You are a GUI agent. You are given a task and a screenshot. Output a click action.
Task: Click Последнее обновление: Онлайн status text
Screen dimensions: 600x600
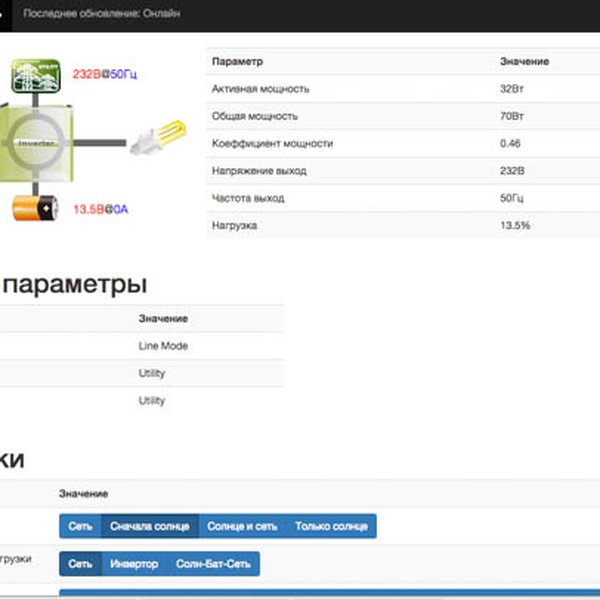click(x=101, y=14)
